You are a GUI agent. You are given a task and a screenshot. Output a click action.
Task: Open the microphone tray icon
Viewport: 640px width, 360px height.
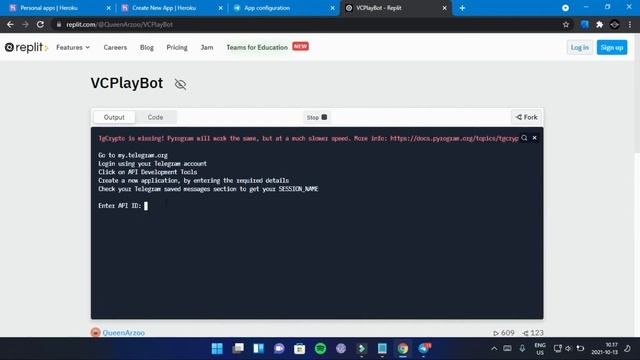522,348
